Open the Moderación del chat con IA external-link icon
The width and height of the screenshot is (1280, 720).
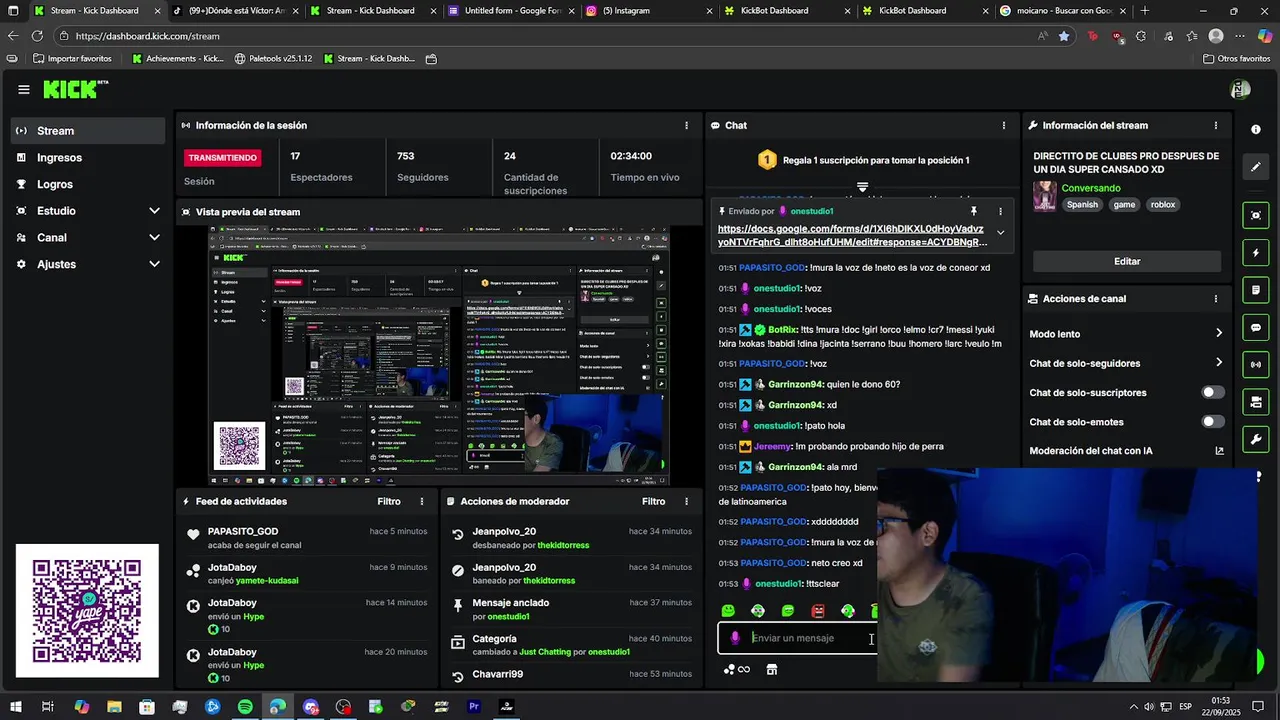pyautogui.click(x=1219, y=451)
